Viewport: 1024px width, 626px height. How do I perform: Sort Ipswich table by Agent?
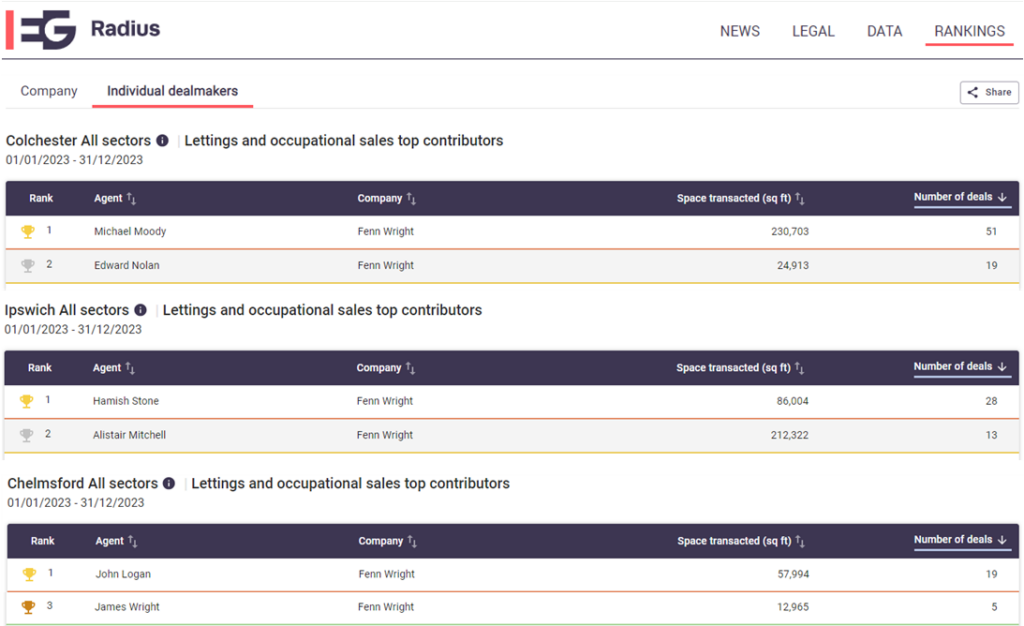coord(114,368)
